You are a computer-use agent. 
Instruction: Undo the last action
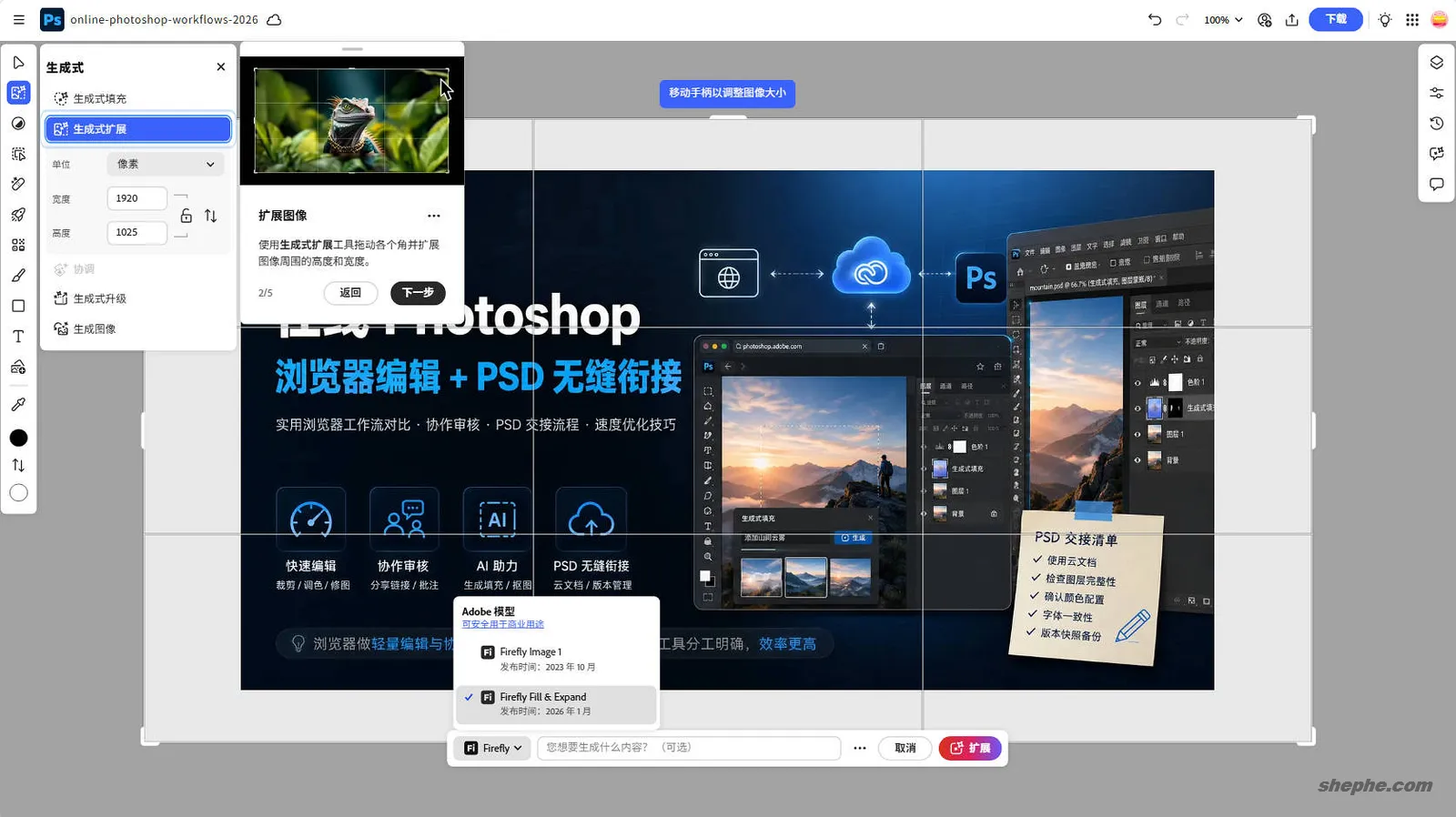tap(1155, 19)
